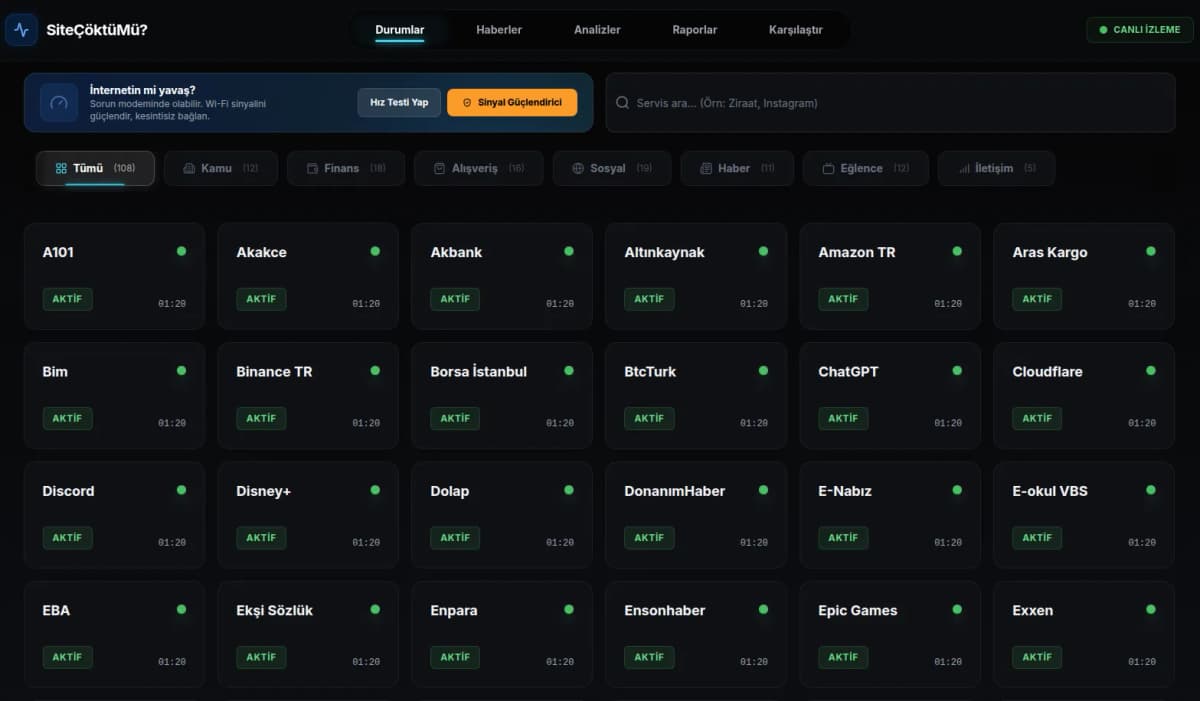The image size is (1200, 701).
Task: Filter by the Alışveriş category
Action: [478, 168]
